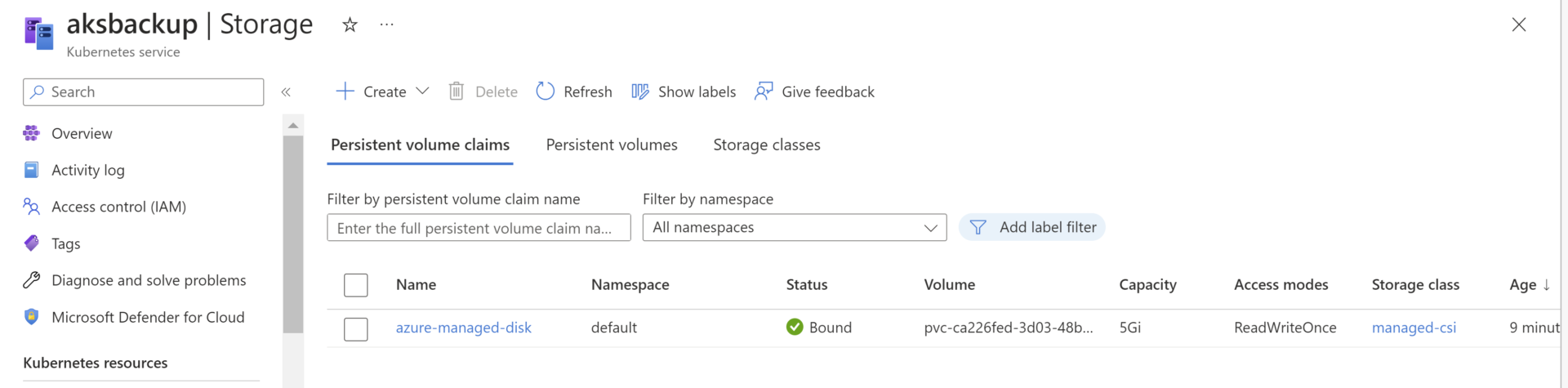Expand the Create dropdown chevron
Viewport: 1568px width, 388px height.
422,91
